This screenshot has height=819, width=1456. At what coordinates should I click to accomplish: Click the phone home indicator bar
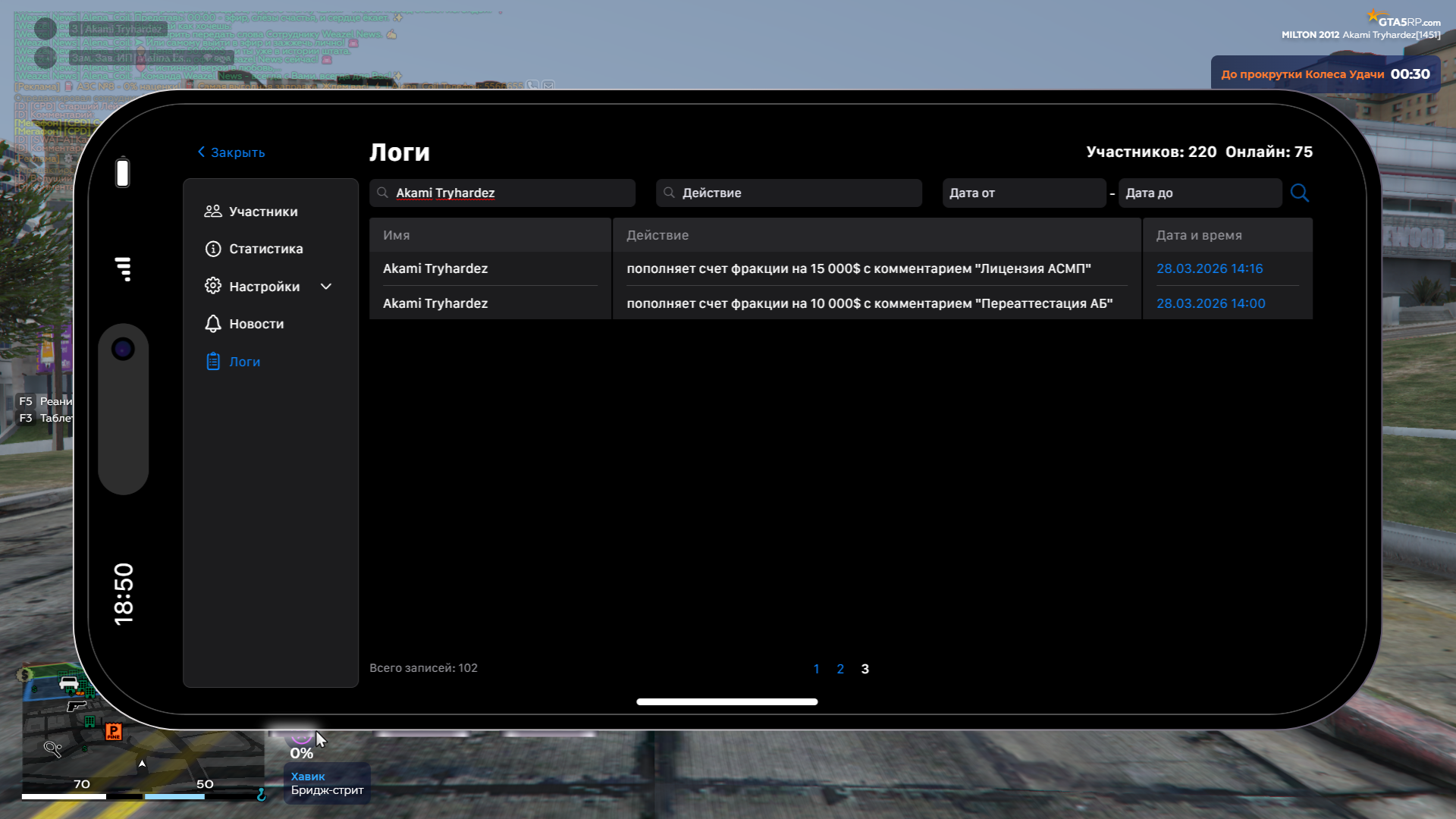[726, 701]
